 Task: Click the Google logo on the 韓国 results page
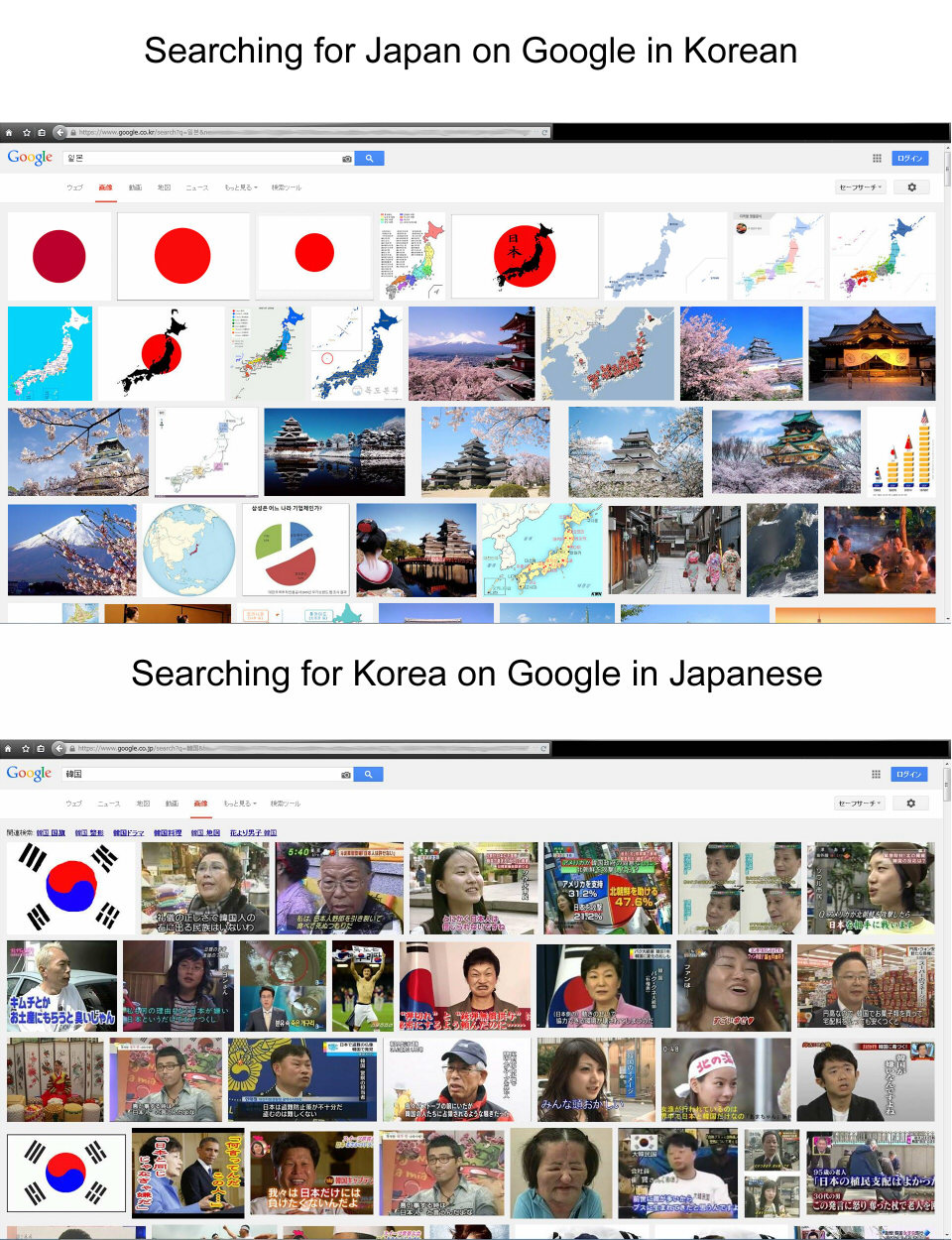click(29, 774)
